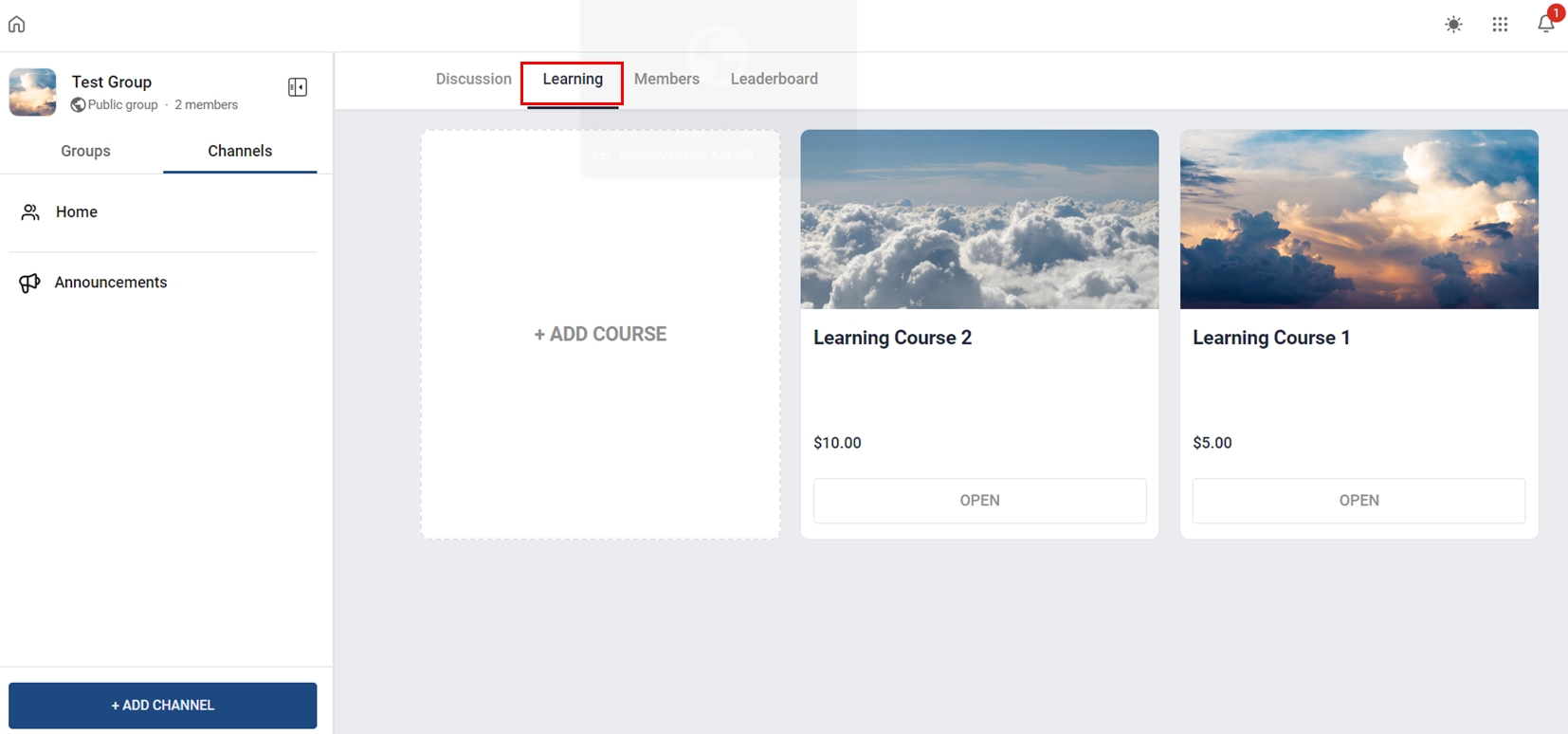Go to the Members tab
Viewport: 1568px width, 734px height.
pos(666,79)
